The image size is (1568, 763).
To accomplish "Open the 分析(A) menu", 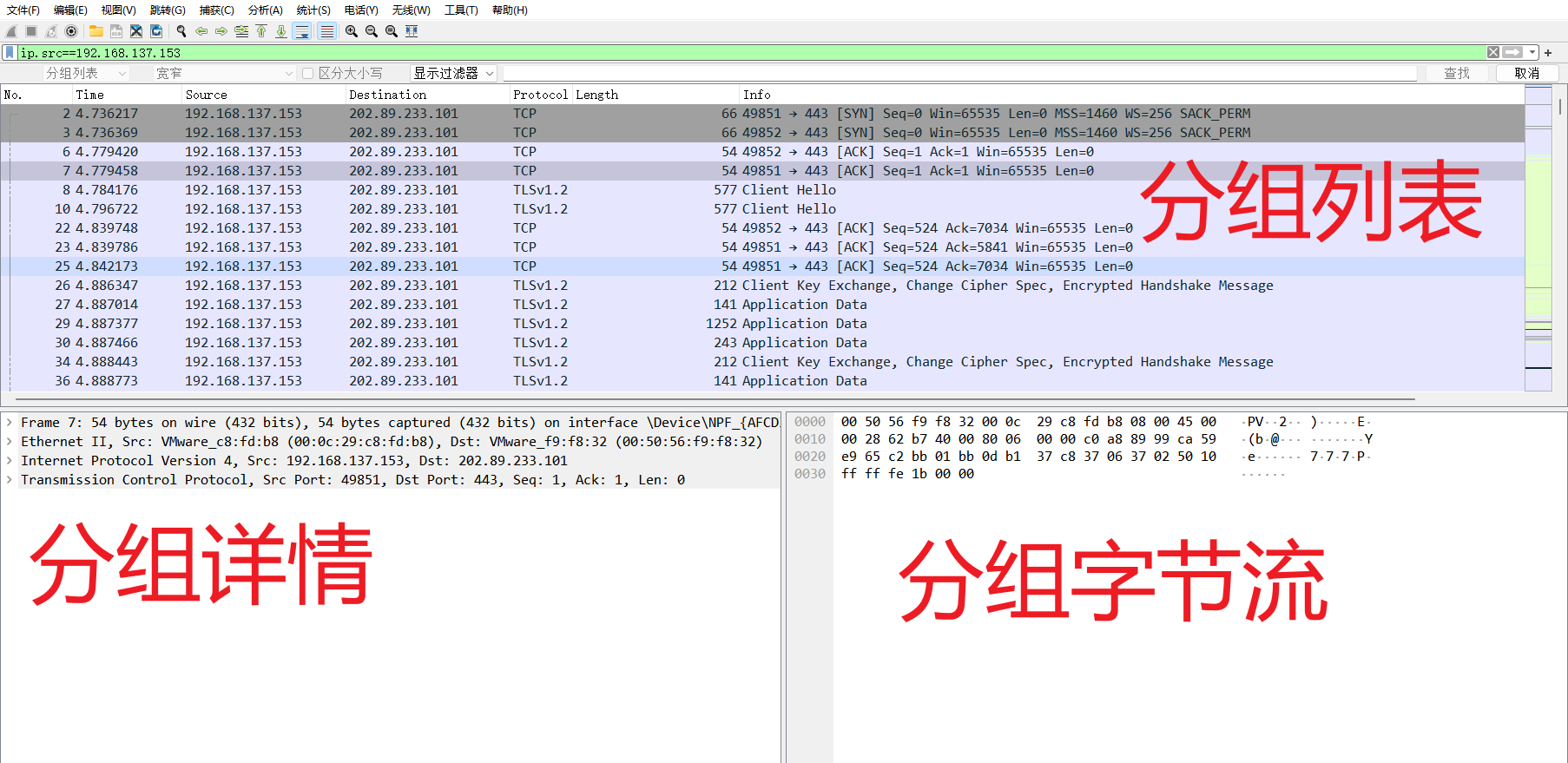I will 265,10.
